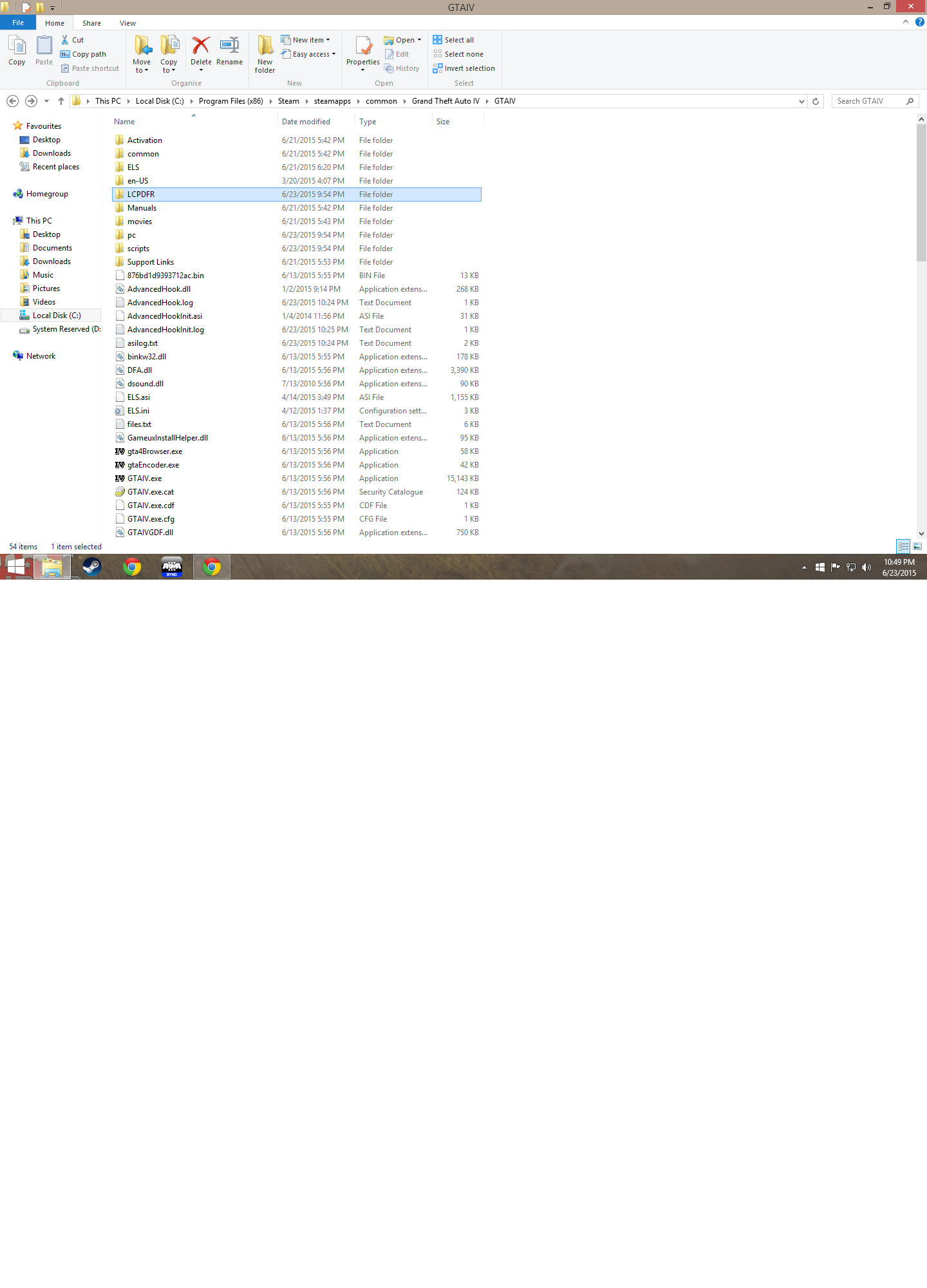Sort by Date modified column
This screenshot has width=927, height=1288.
pos(317,121)
